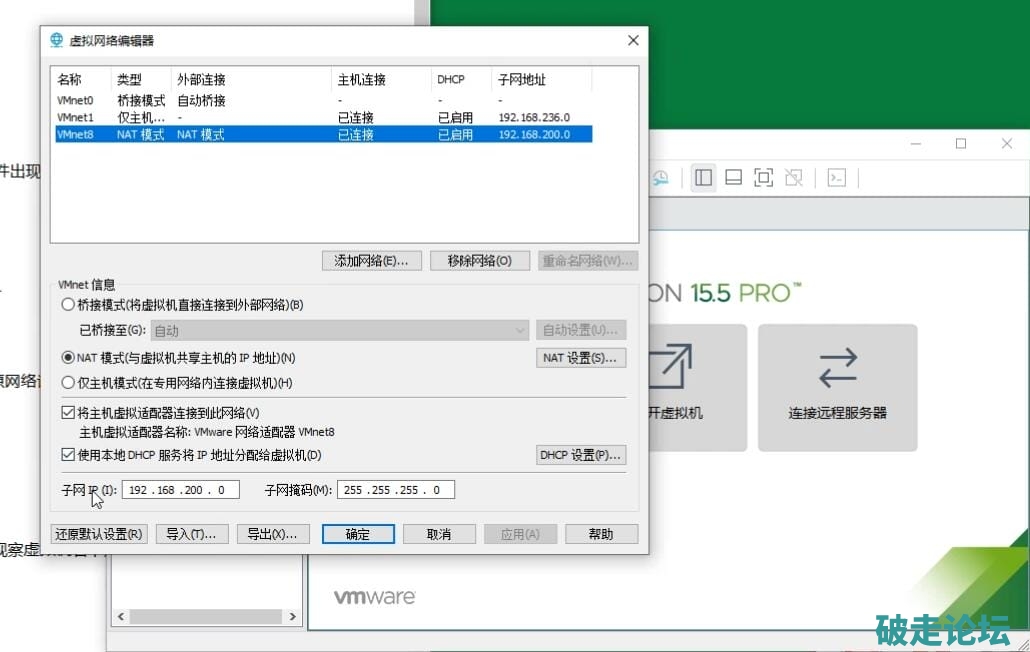This screenshot has width=1030, height=652.
Task: Click the subnet mask input field
Action: pos(395,490)
